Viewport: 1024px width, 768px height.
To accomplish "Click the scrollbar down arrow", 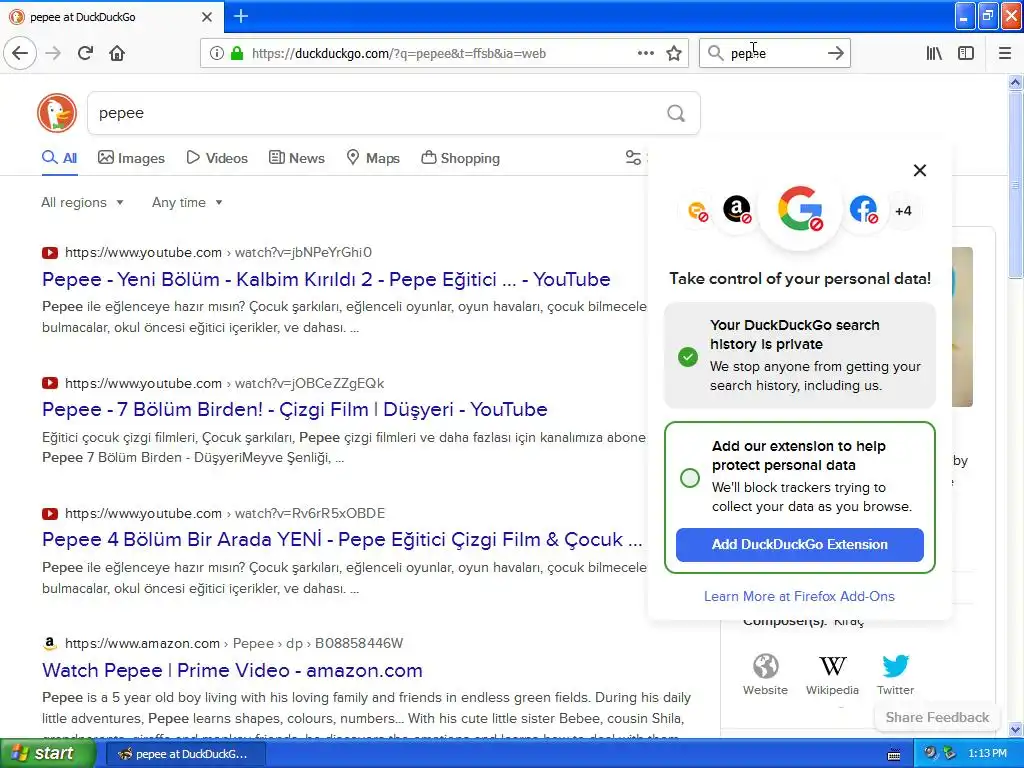I will (1016, 729).
